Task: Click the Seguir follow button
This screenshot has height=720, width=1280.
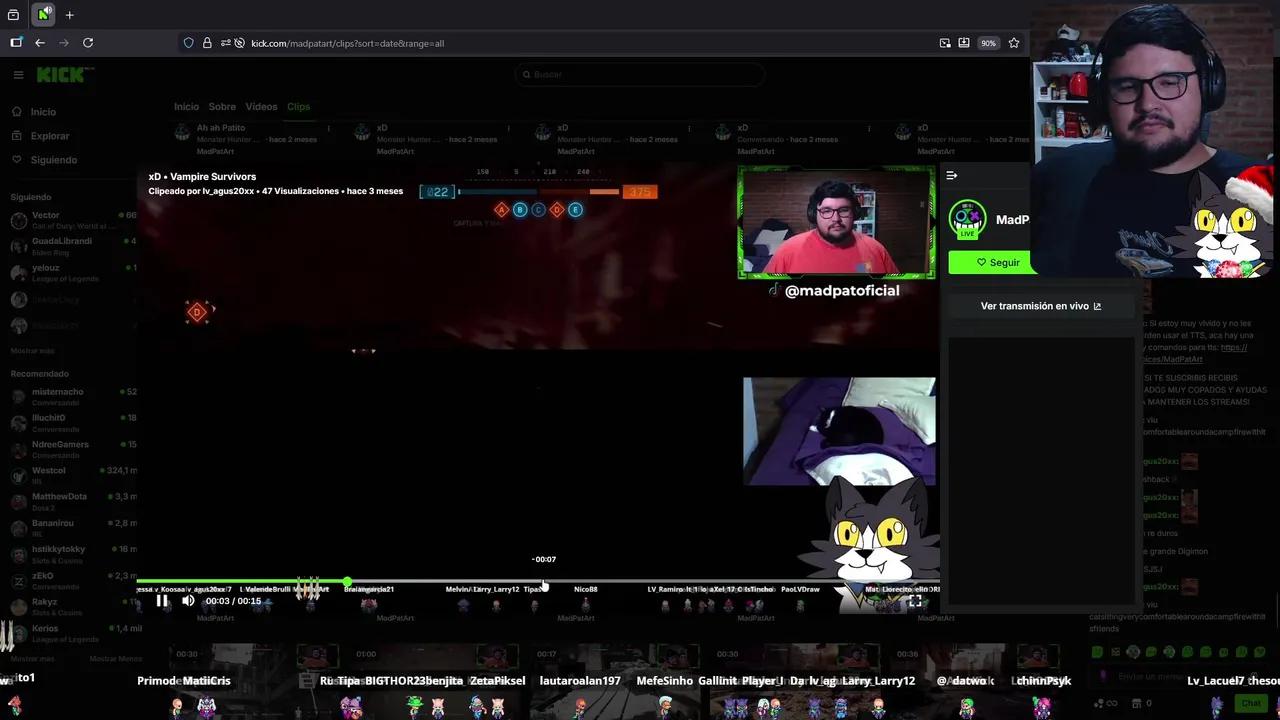Action: pos(998,262)
